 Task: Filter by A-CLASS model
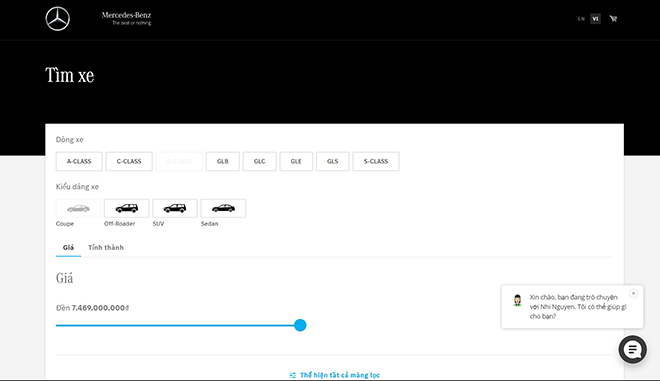coord(79,161)
